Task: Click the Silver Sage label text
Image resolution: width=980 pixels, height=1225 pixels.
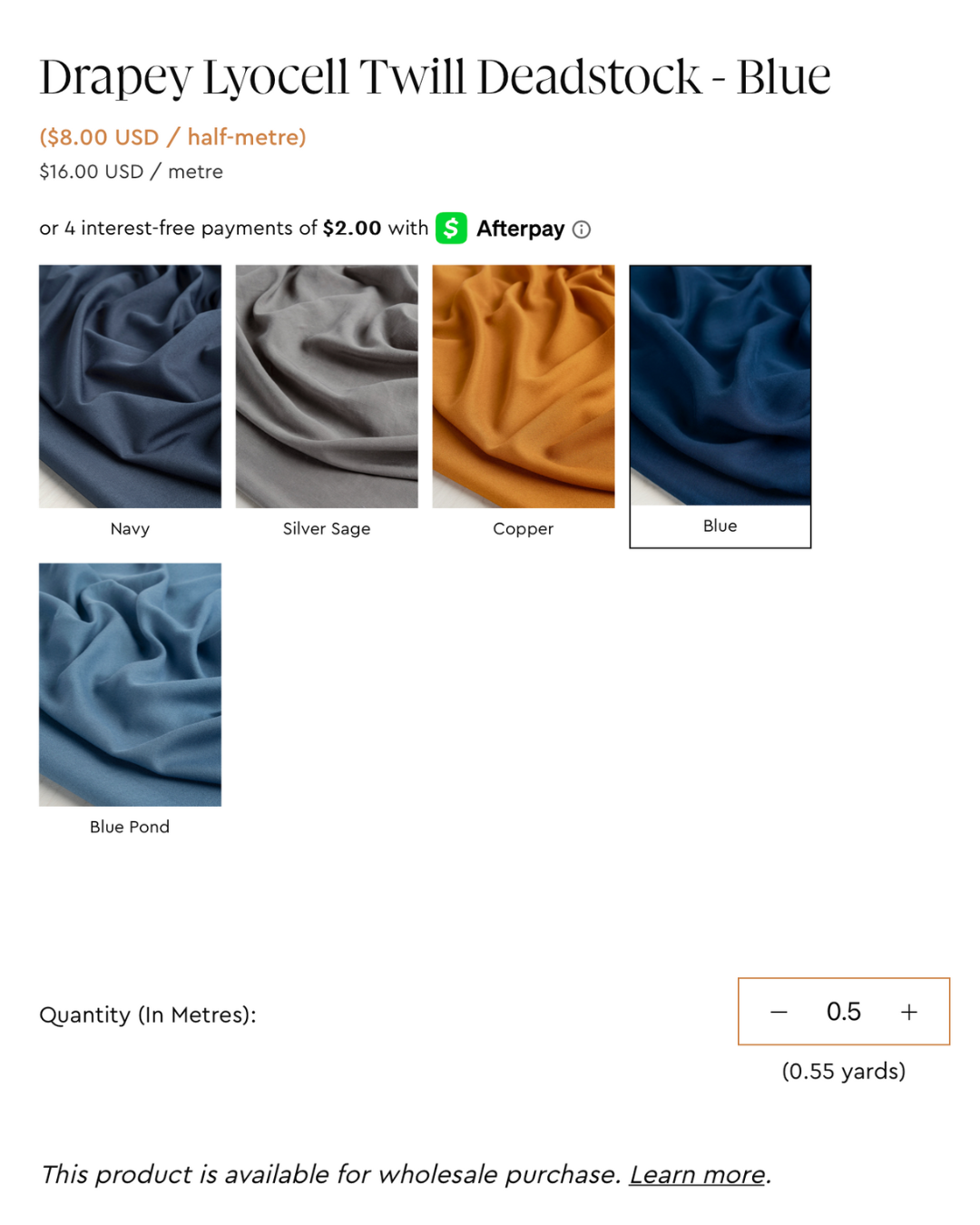Action: click(327, 529)
